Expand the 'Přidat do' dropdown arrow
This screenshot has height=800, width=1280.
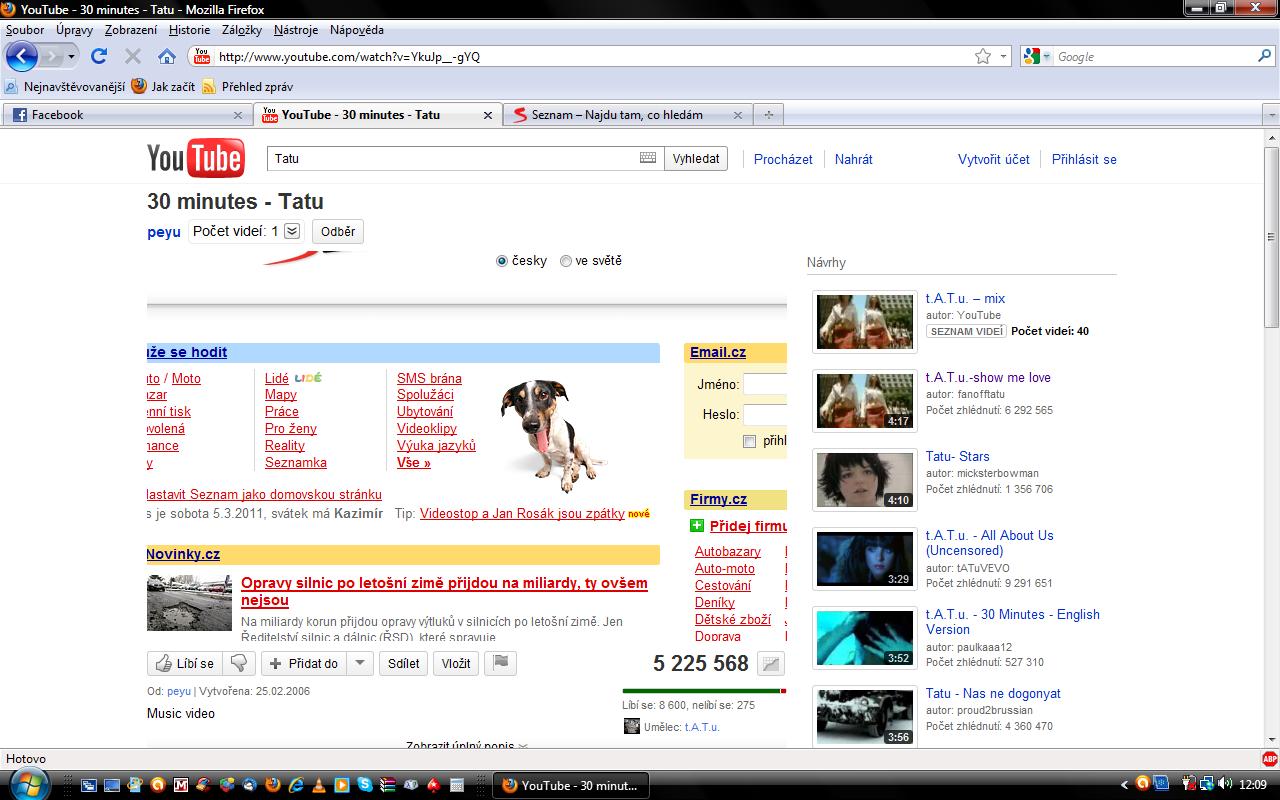(361, 663)
